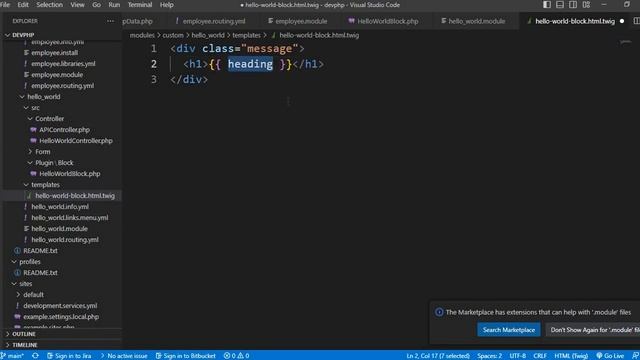Open the Terminal menu

click(x=140, y=5)
